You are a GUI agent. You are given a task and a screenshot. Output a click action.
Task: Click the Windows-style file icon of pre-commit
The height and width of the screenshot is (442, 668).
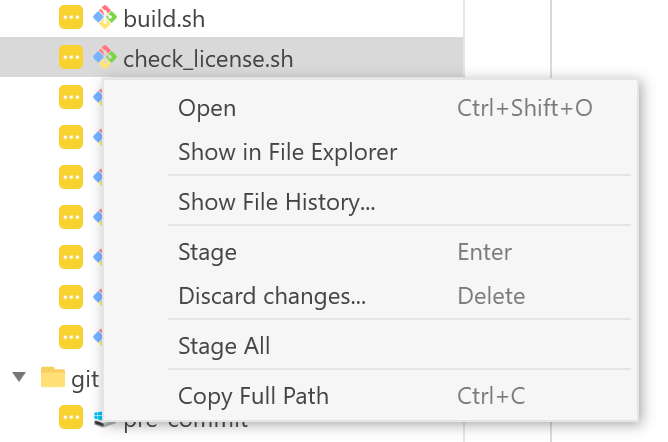[x=98, y=417]
